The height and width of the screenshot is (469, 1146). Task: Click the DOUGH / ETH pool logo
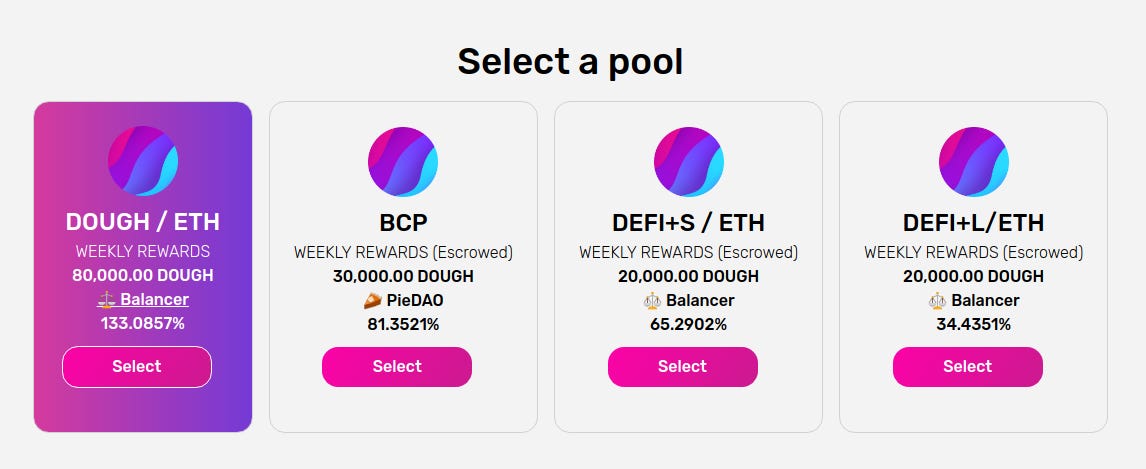point(143,161)
